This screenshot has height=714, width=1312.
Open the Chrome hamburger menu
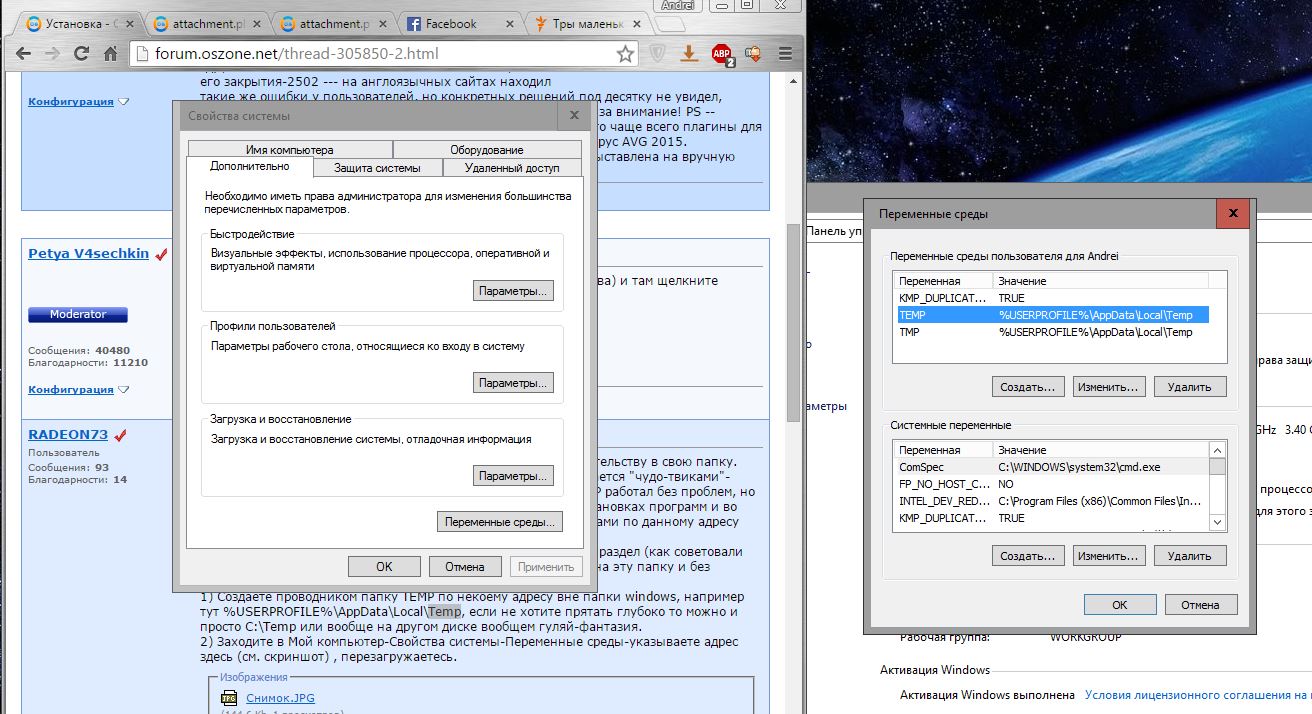coord(787,54)
